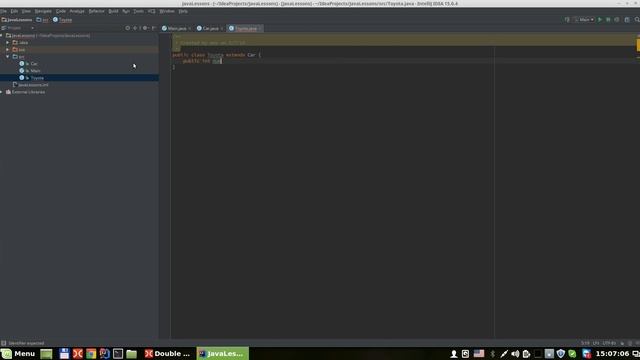
Task: Expand the out folder in the project tree
Action: [x=8, y=49]
